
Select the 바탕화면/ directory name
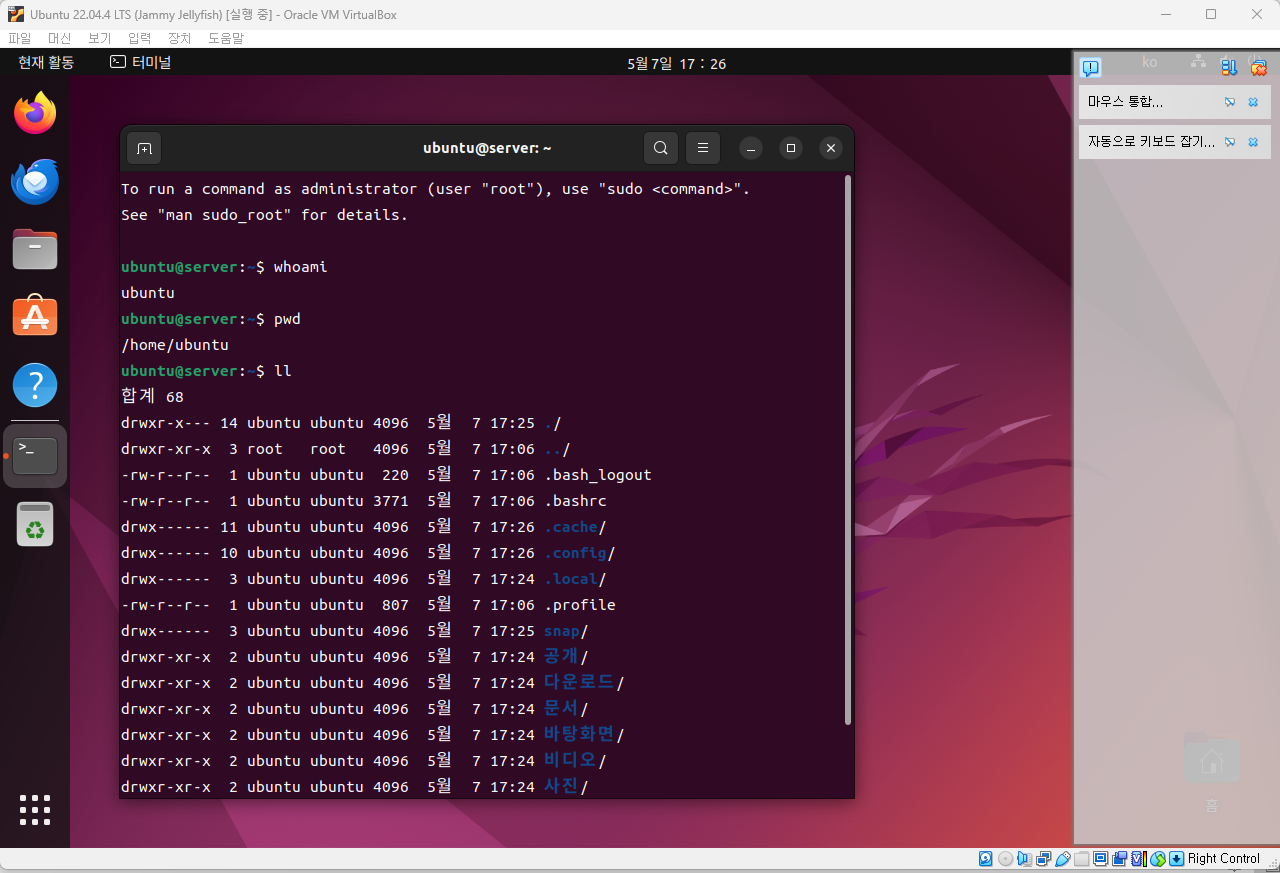(584, 735)
